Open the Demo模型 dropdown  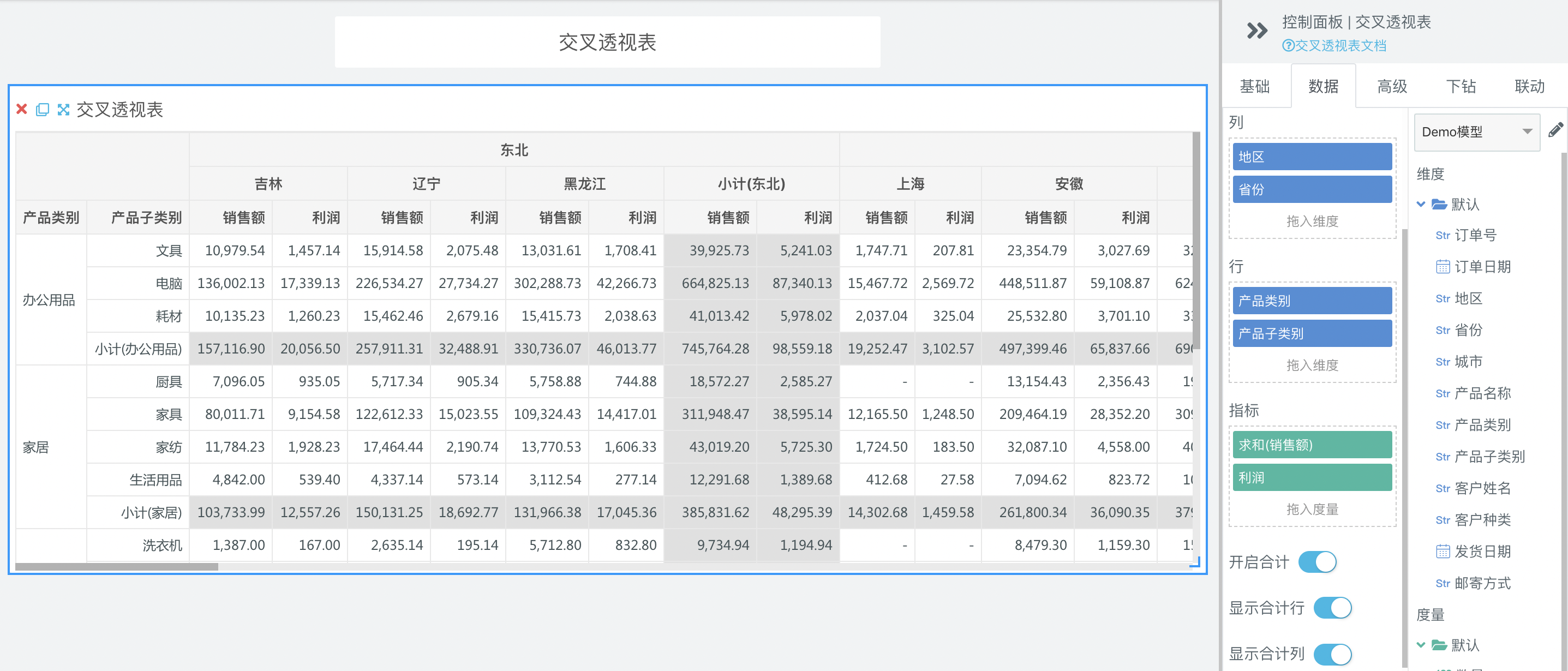(x=1477, y=131)
